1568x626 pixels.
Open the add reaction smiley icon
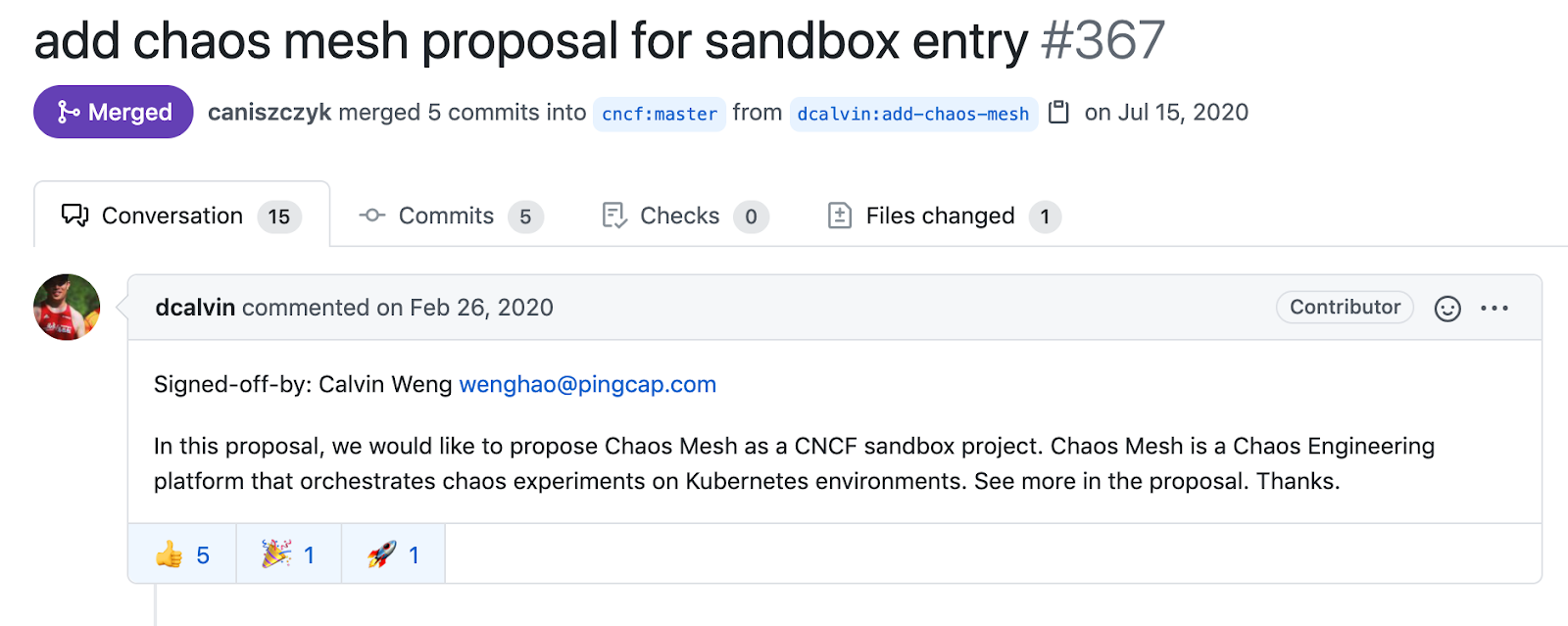1447,309
